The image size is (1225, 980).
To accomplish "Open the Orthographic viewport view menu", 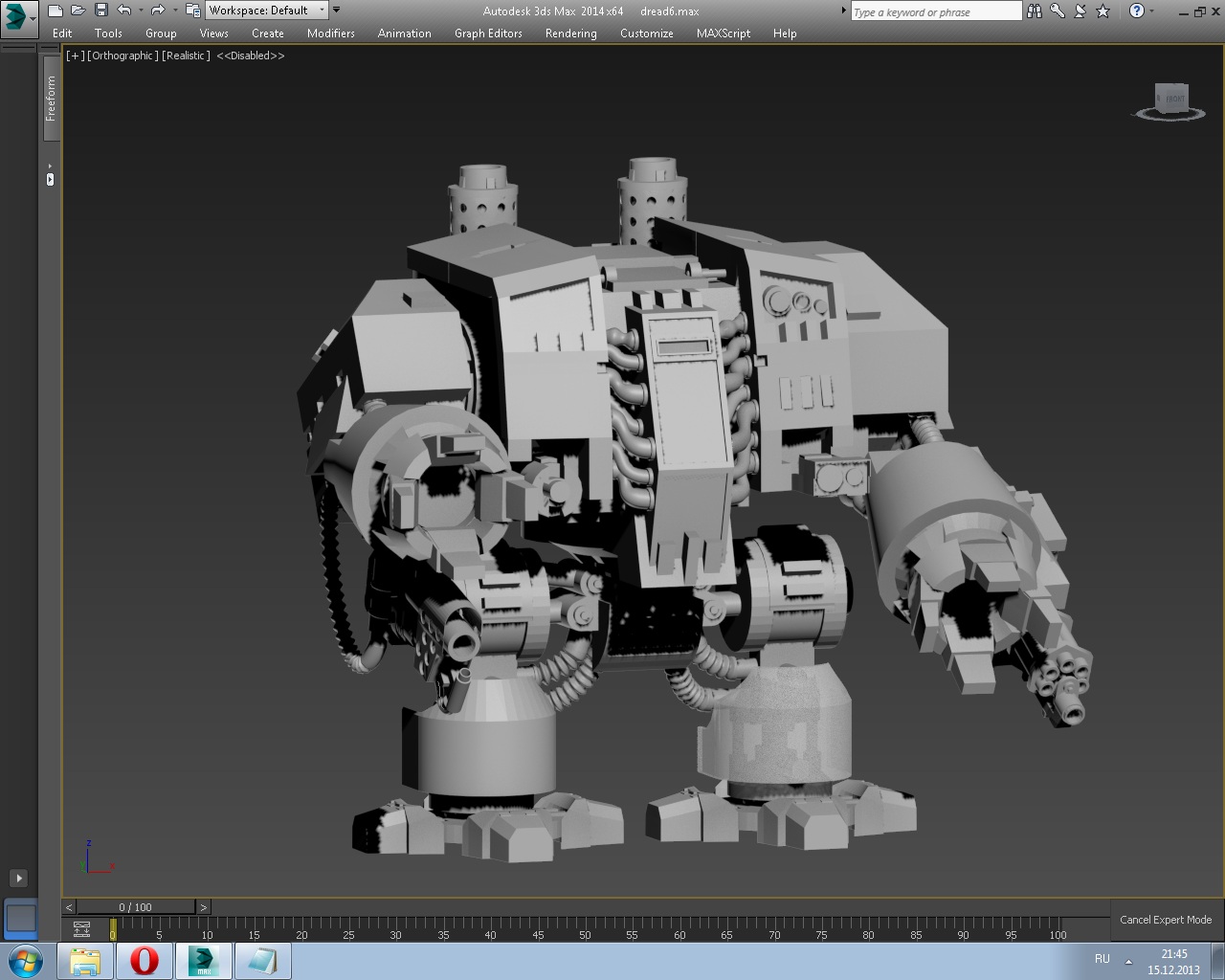I will [x=122, y=56].
